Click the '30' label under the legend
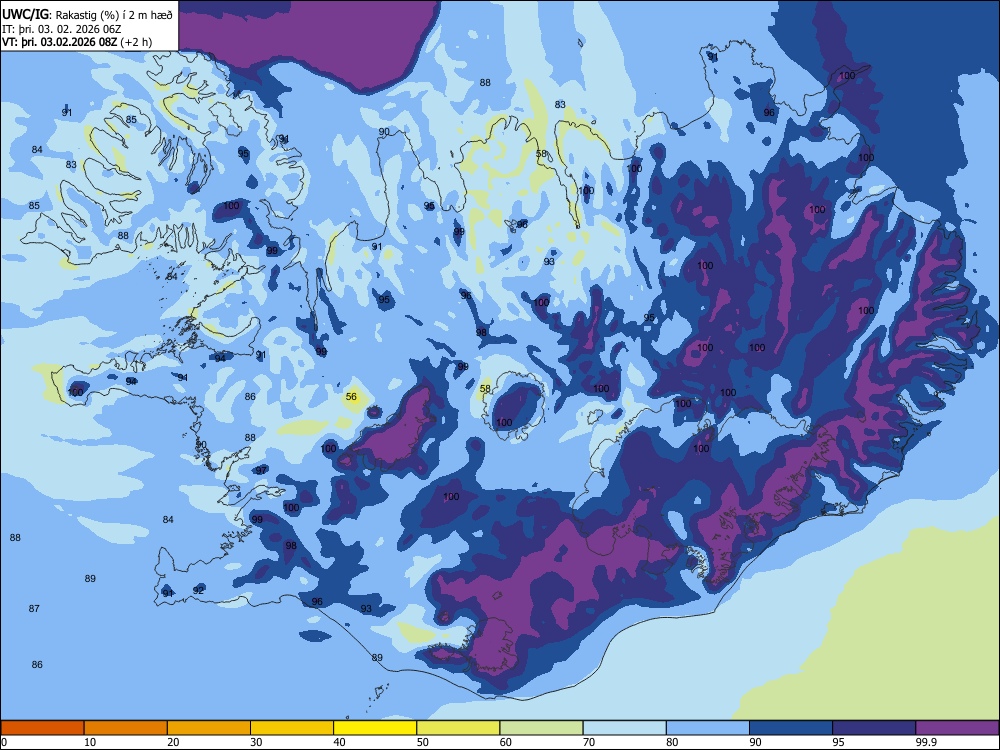Image resolution: width=1000 pixels, height=750 pixels. 256,742
